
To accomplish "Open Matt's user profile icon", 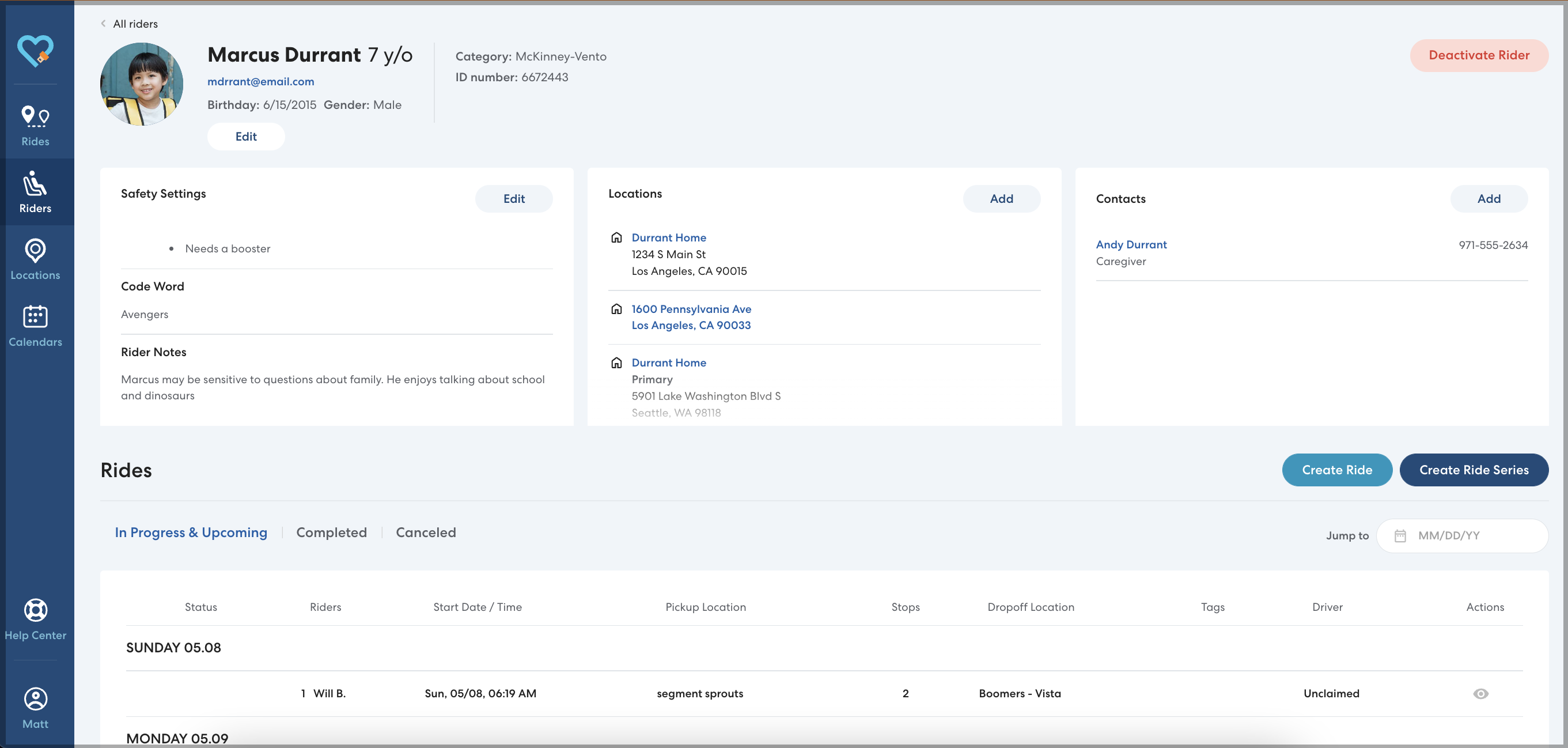I will [x=35, y=699].
